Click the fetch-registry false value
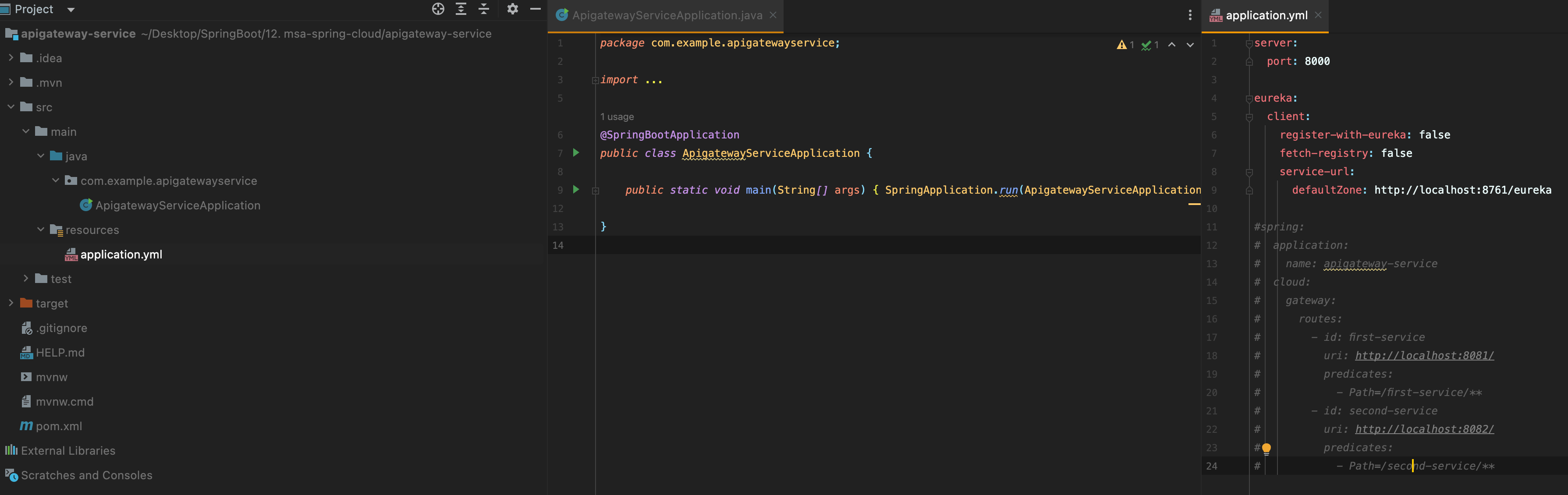Screen dimensions: 1568x495 [x=1396, y=153]
